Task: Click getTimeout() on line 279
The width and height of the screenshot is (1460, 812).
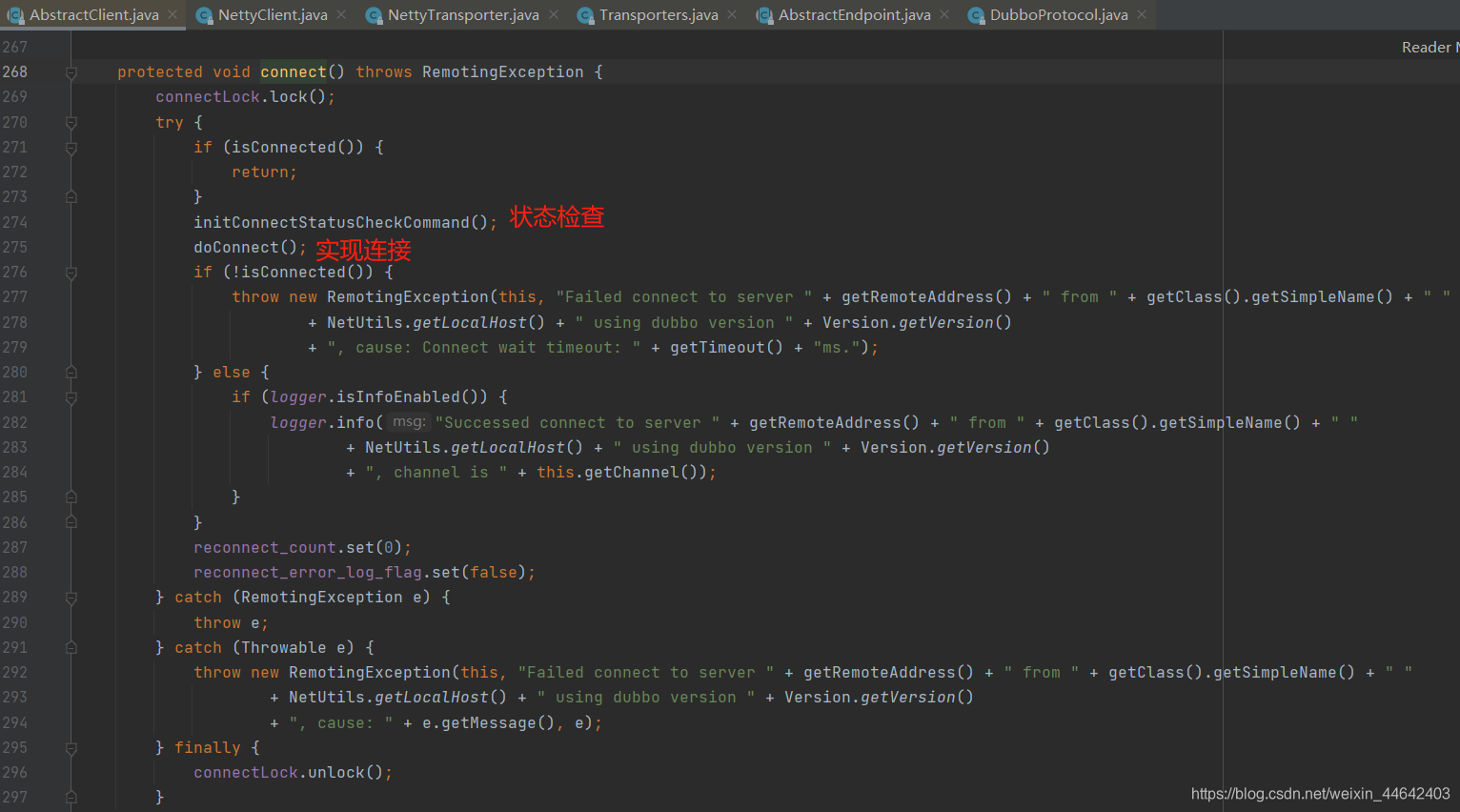Action: pos(726,348)
